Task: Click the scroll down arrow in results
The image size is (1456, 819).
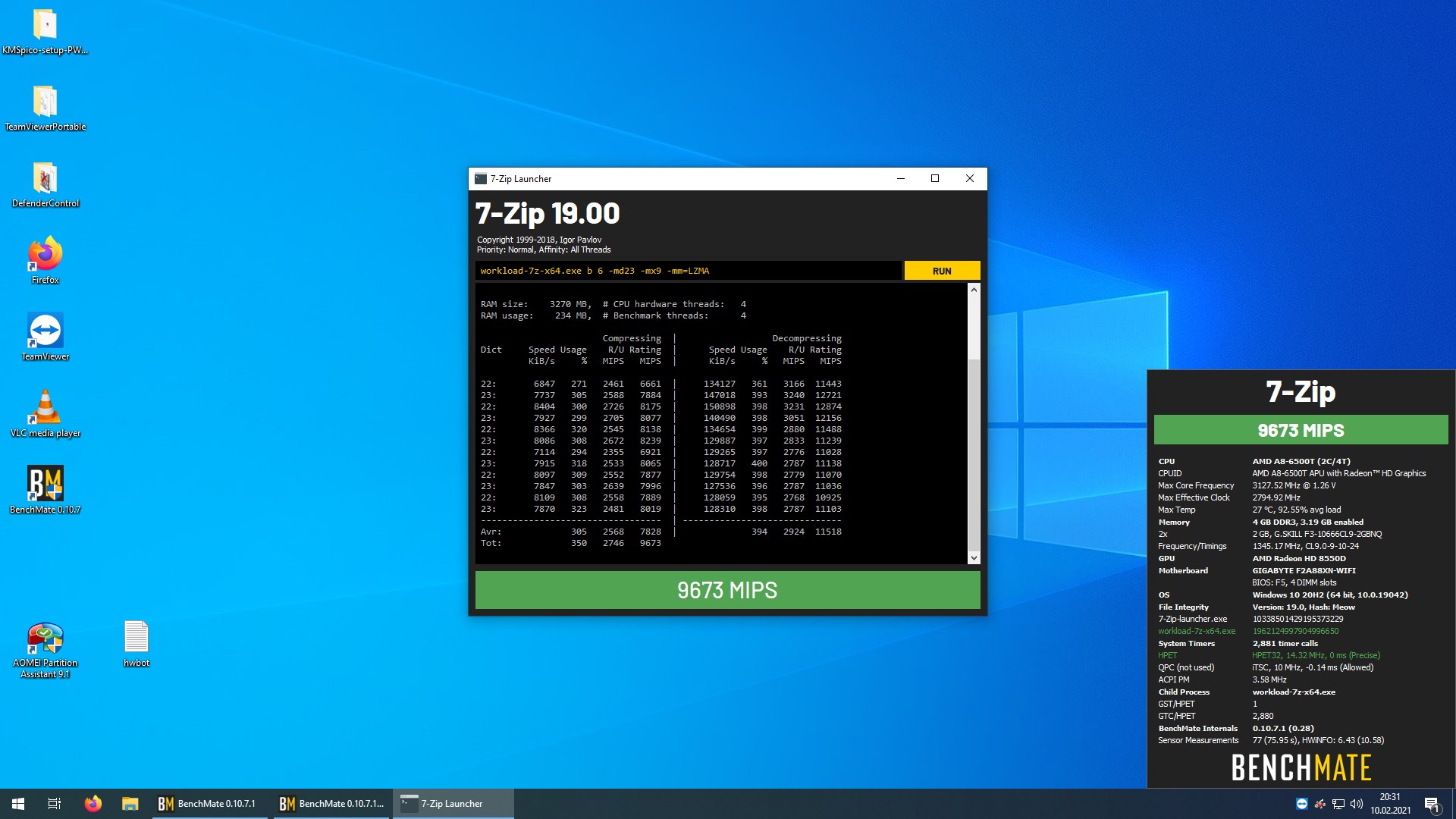Action: click(x=974, y=558)
